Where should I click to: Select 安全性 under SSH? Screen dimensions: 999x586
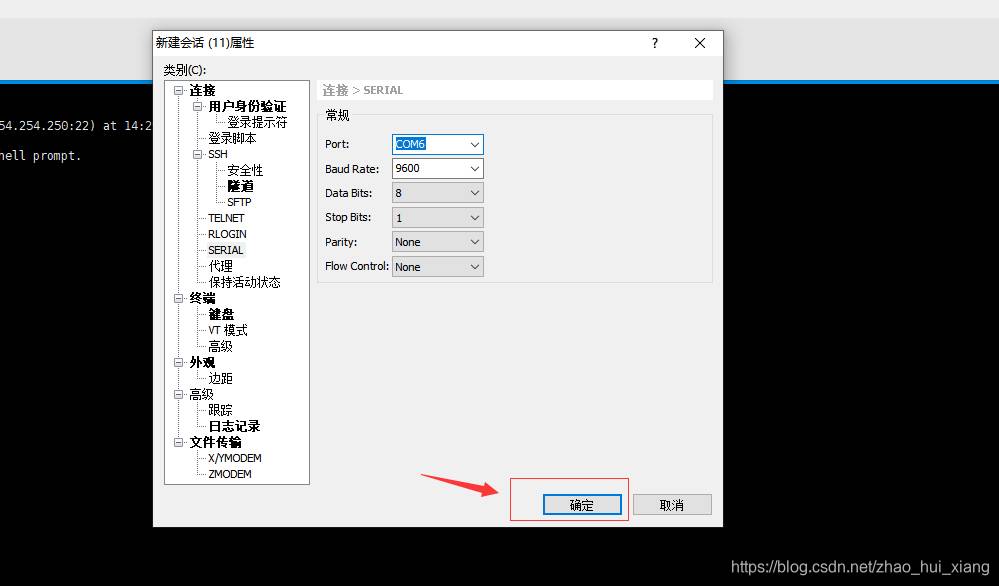point(245,170)
